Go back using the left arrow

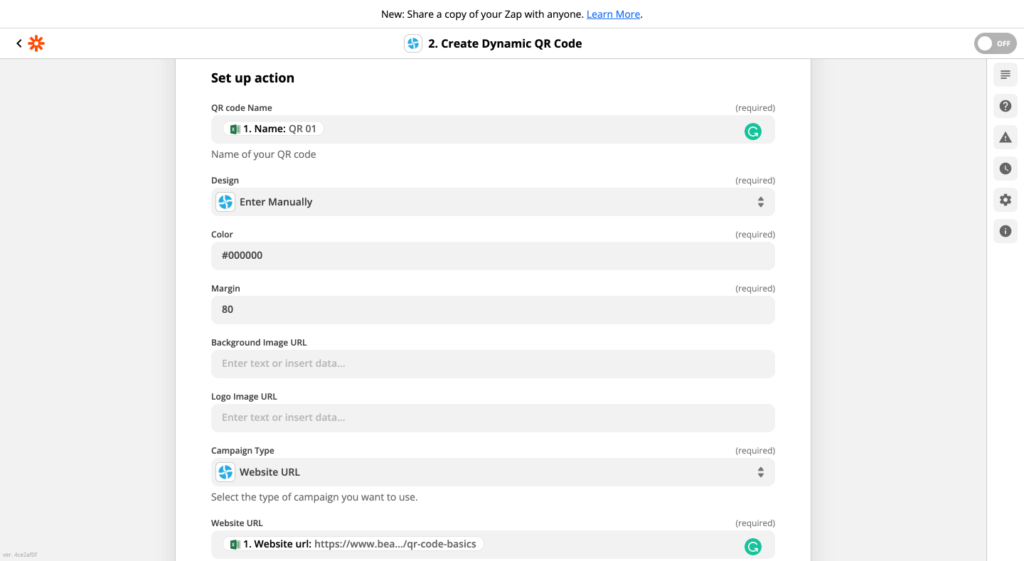tap(18, 43)
